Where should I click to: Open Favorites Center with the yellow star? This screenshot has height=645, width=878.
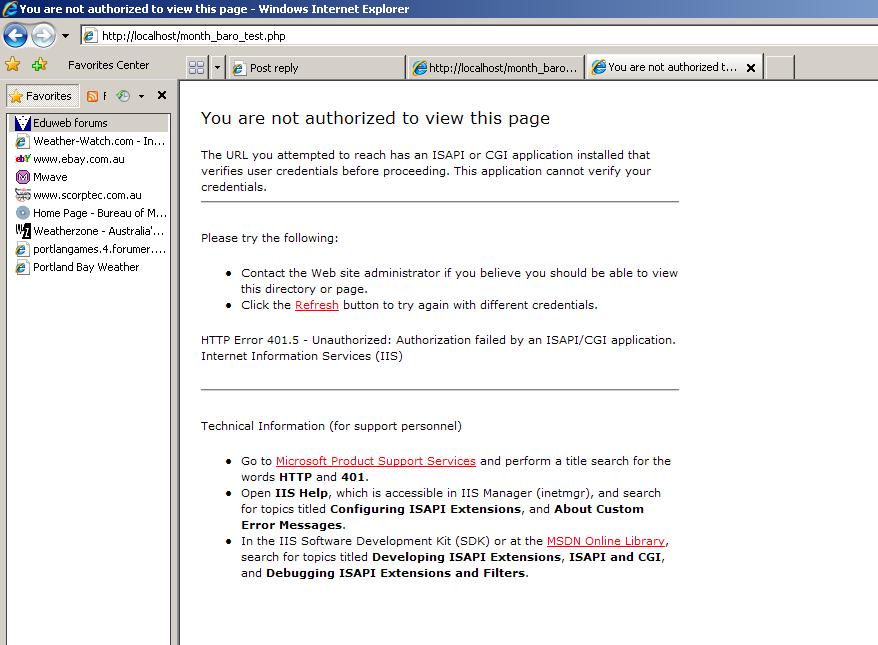pos(12,64)
